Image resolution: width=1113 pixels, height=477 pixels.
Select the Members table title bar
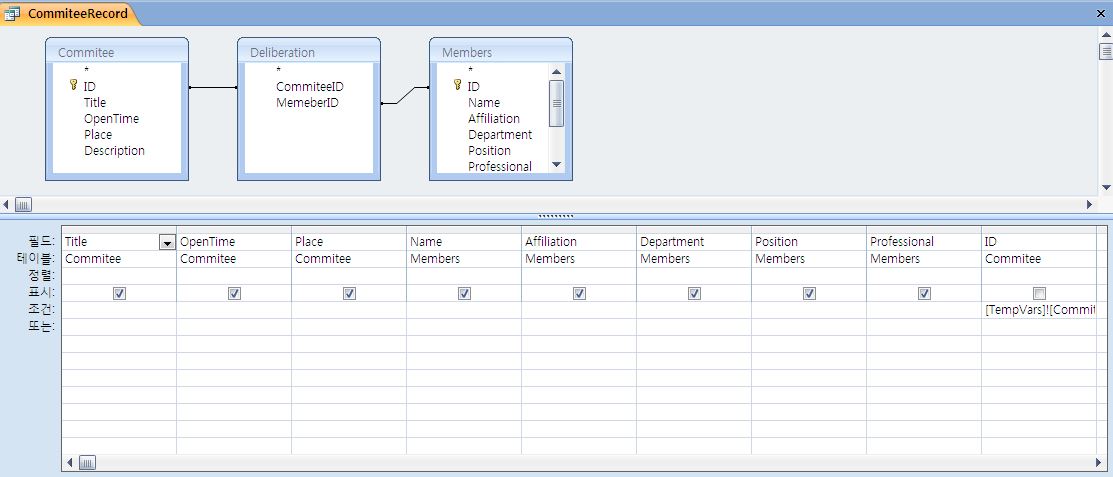pos(501,53)
